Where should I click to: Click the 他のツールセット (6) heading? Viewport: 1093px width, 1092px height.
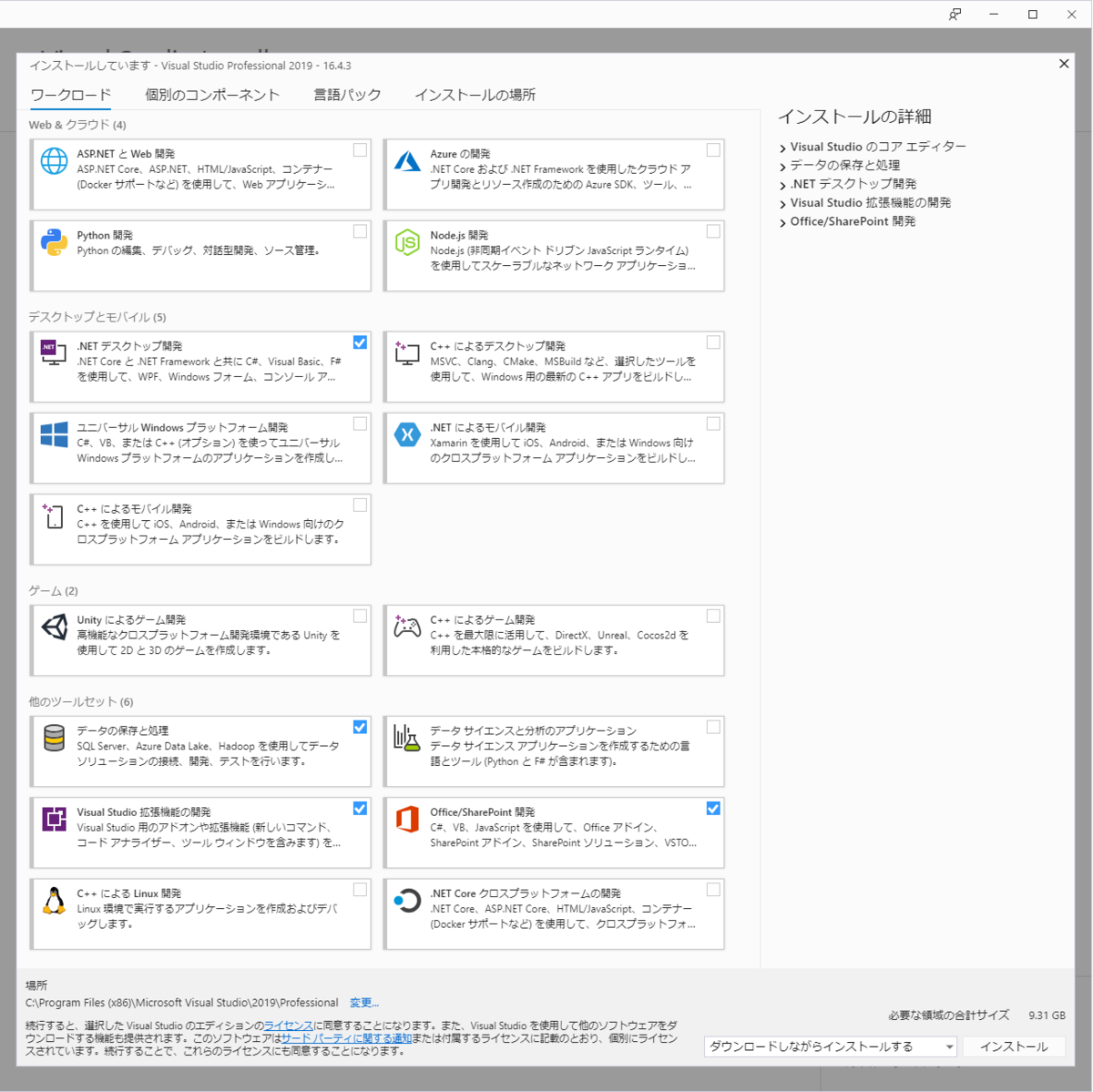81,702
